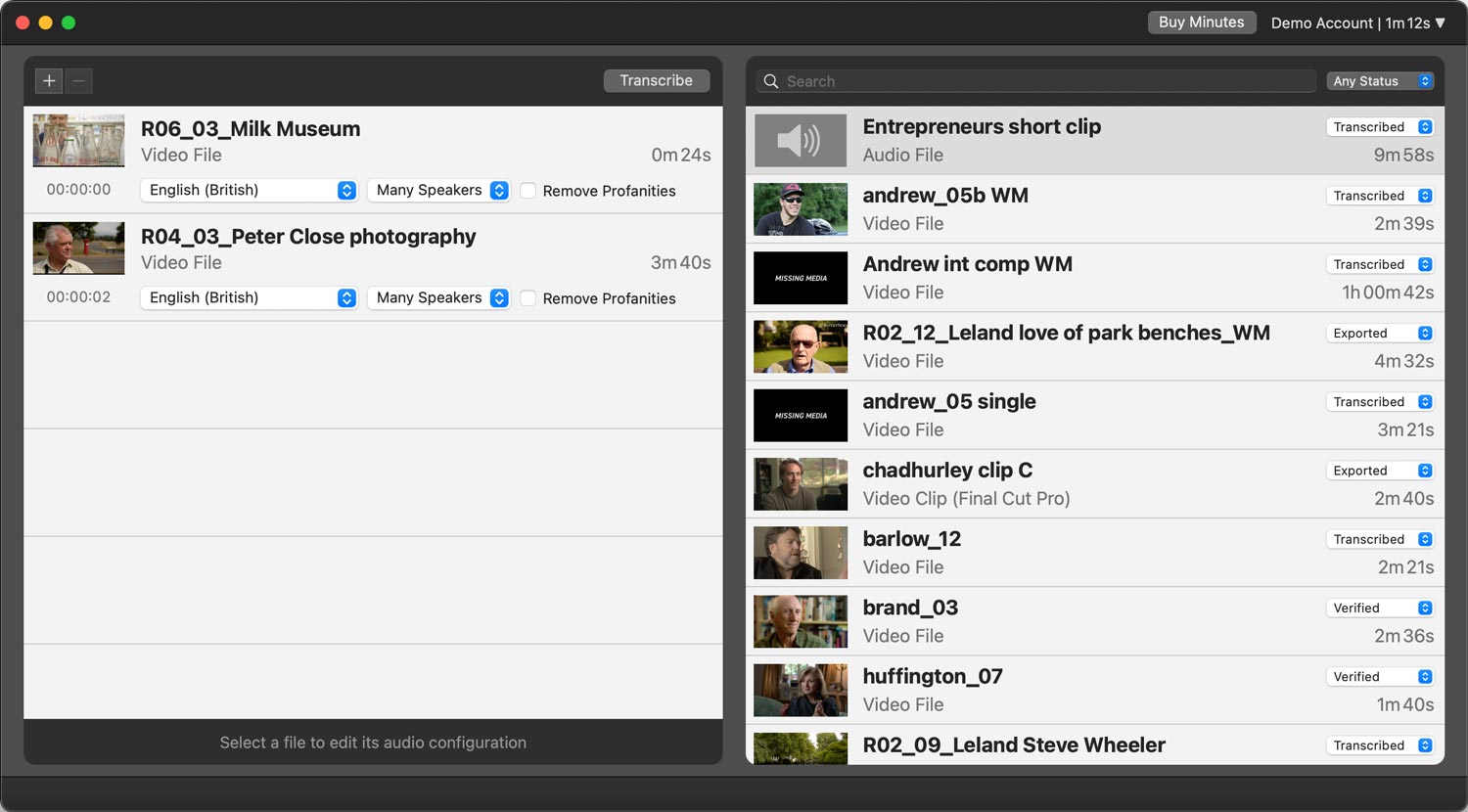
Task: Open the Demo Account menu
Action: point(1357,23)
